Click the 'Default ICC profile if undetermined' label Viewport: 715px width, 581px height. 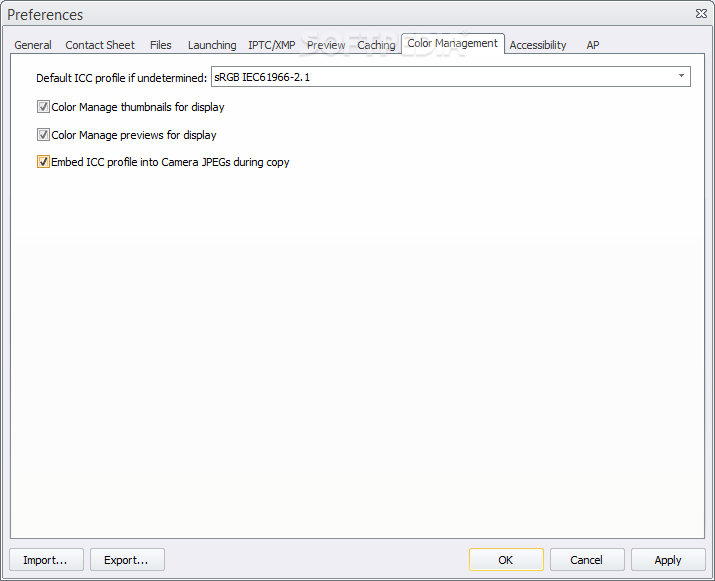121,78
